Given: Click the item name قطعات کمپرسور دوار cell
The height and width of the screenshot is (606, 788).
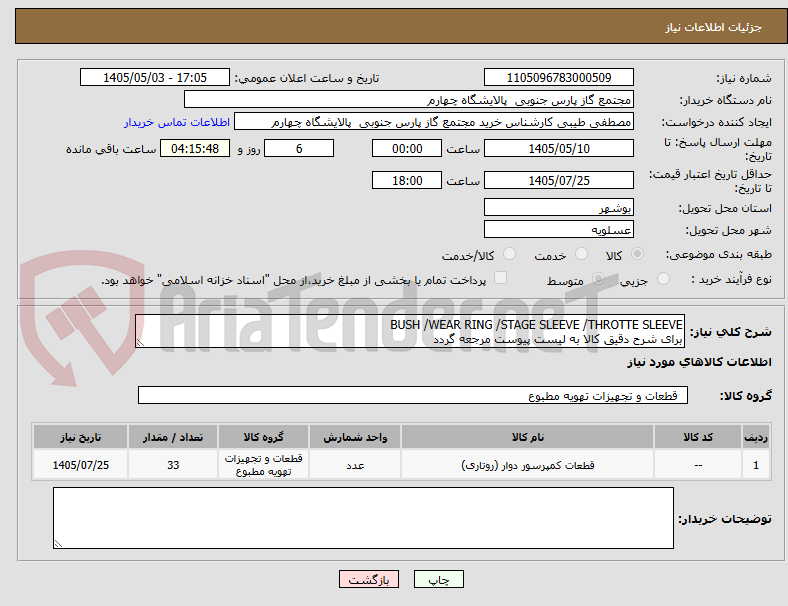Looking at the screenshot, I should 527,465.
